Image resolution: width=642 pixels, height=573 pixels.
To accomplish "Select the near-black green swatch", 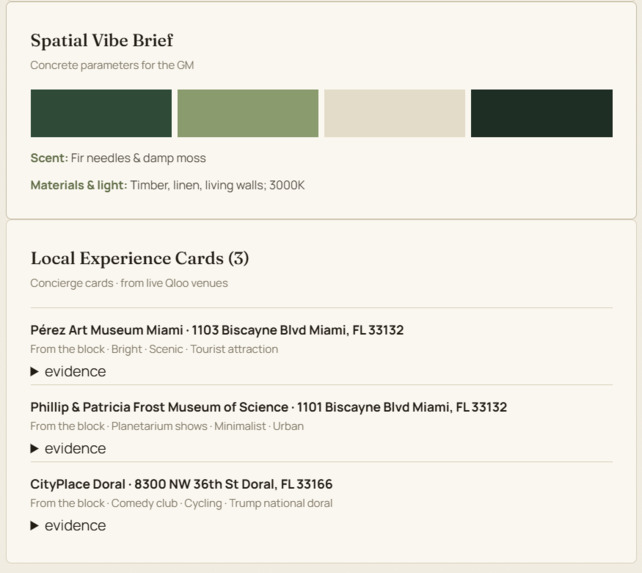I will pyautogui.click(x=542, y=113).
